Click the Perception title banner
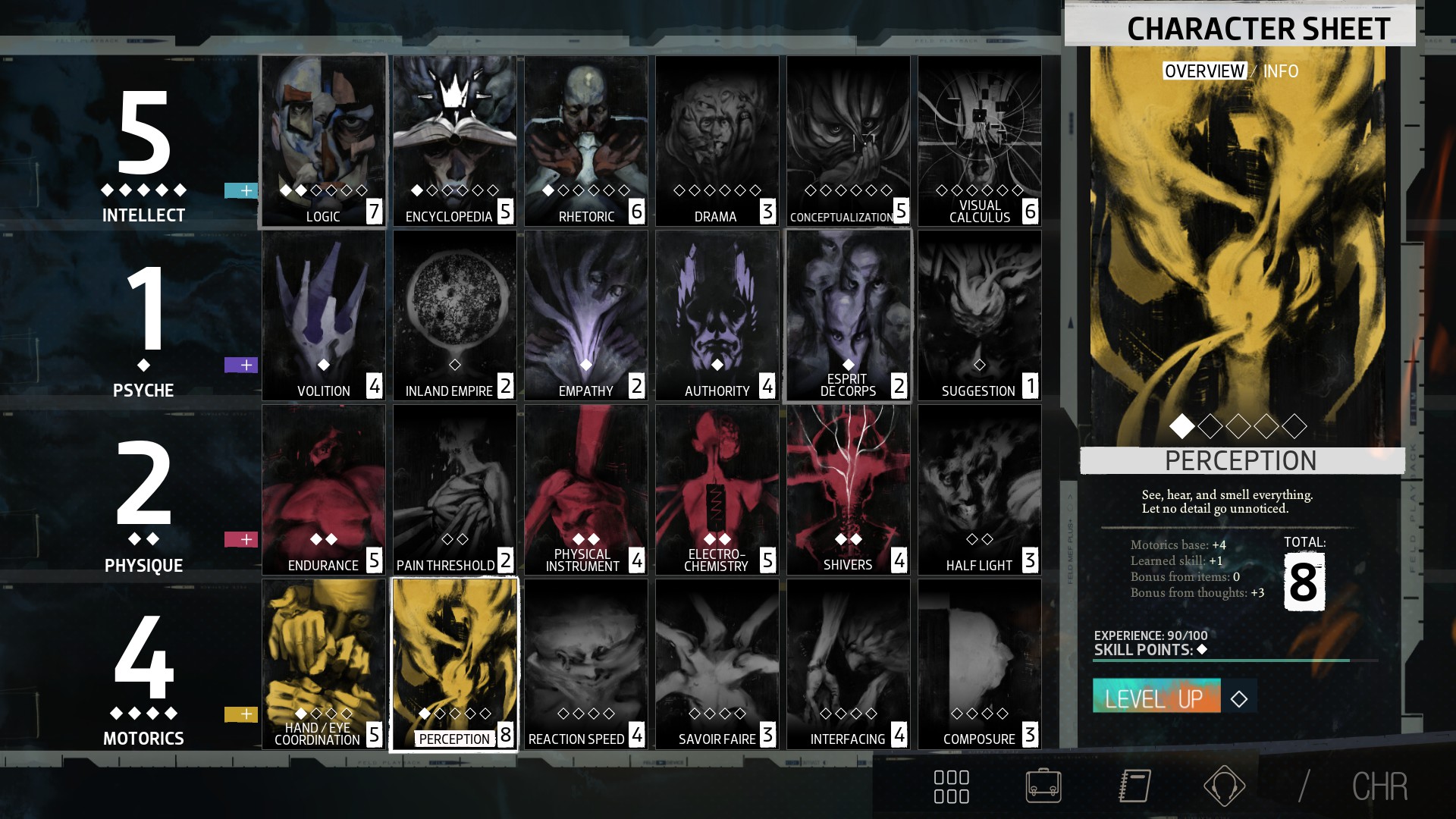This screenshot has width=1456, height=819. [x=1241, y=460]
